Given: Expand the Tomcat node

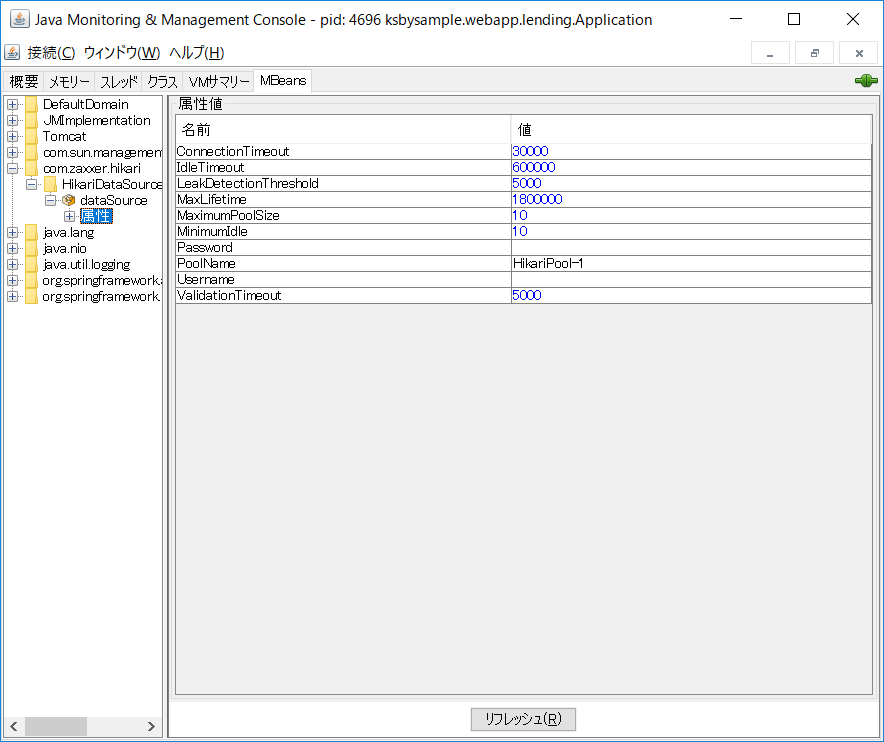Looking at the screenshot, I should tap(12, 136).
